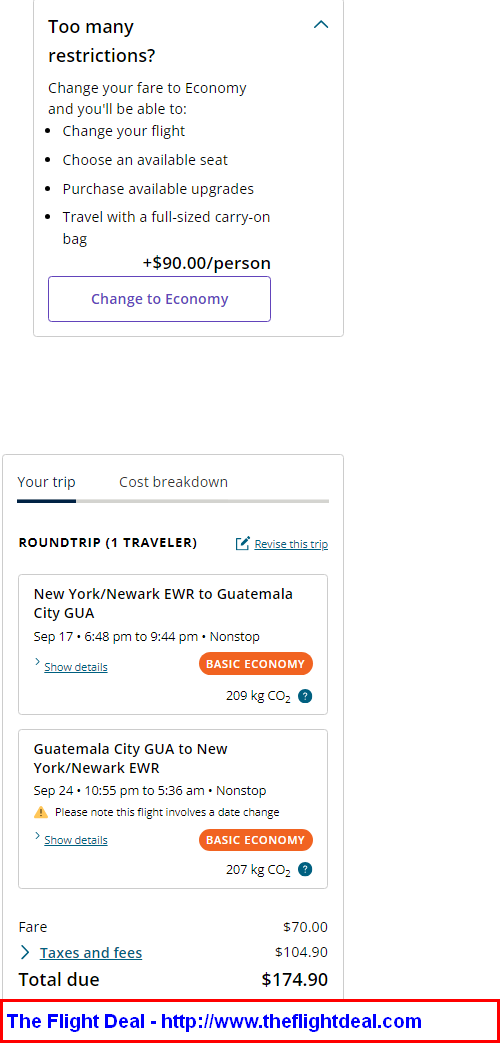Screen dimensions: 500x1043
Task: Click the Basic Economy badge on the Sep 24 flight
Action: (x=255, y=840)
